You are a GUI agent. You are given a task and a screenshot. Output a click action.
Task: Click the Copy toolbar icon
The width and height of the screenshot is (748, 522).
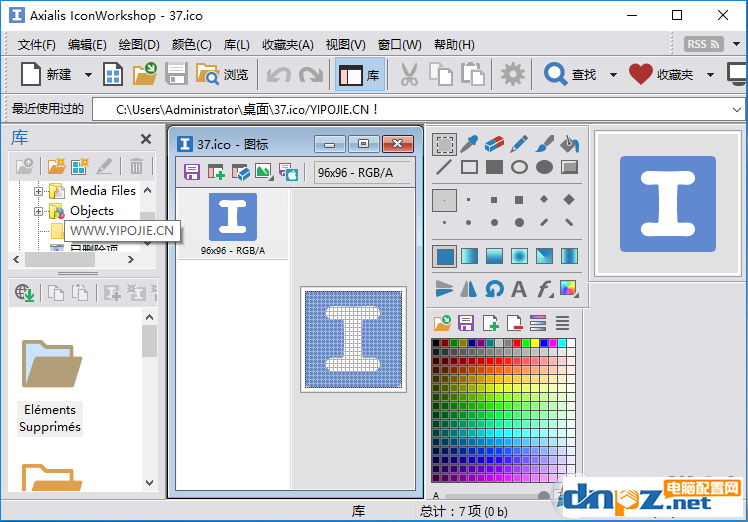pyautogui.click(x=441, y=75)
